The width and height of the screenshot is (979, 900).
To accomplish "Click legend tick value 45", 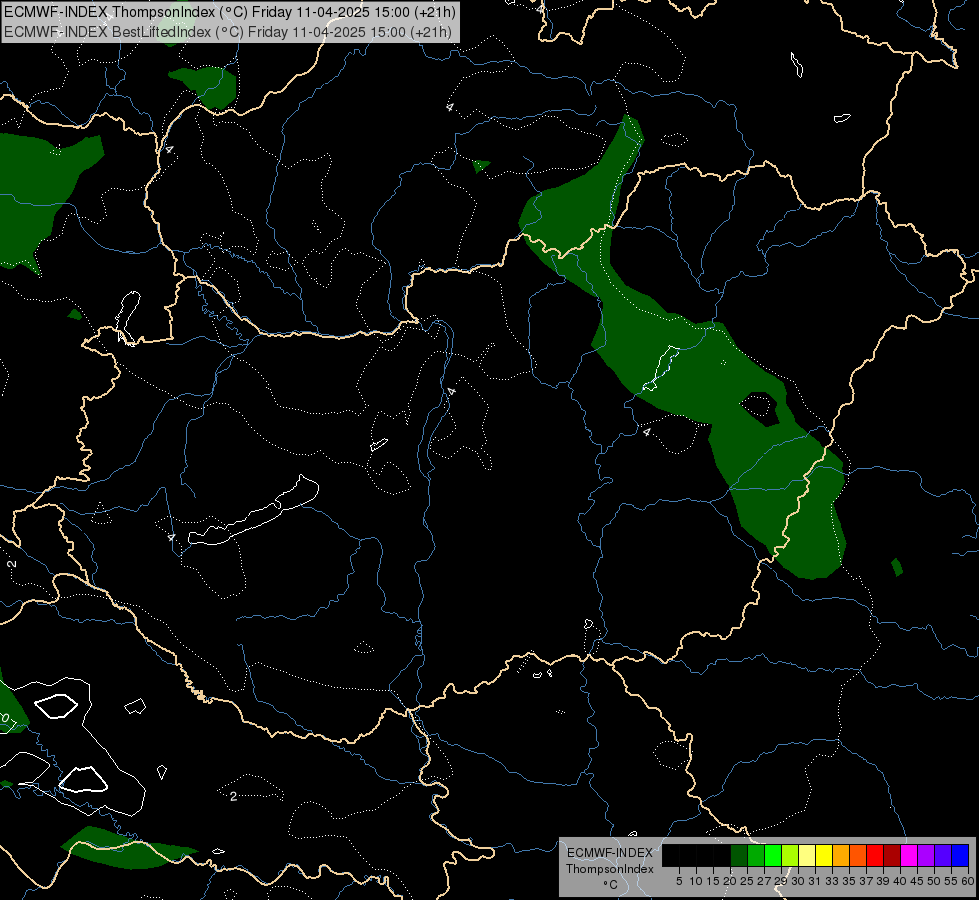I will coord(917,881).
